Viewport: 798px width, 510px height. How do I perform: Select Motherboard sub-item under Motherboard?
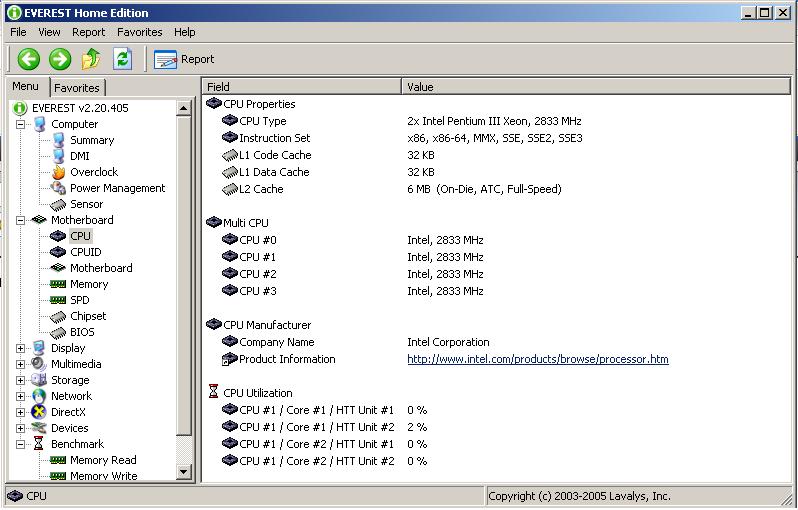click(101, 268)
